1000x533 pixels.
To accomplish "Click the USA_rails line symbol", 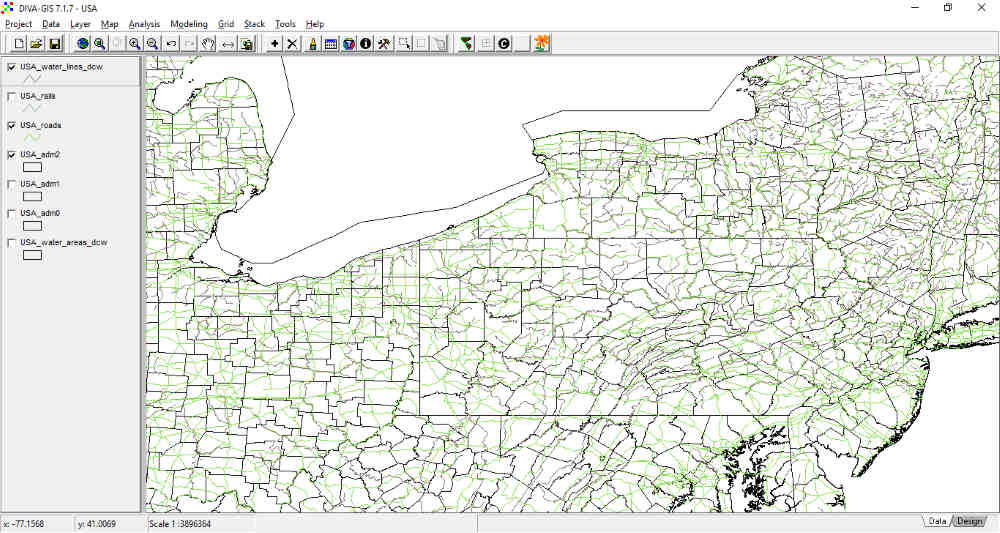I will click(x=32, y=108).
